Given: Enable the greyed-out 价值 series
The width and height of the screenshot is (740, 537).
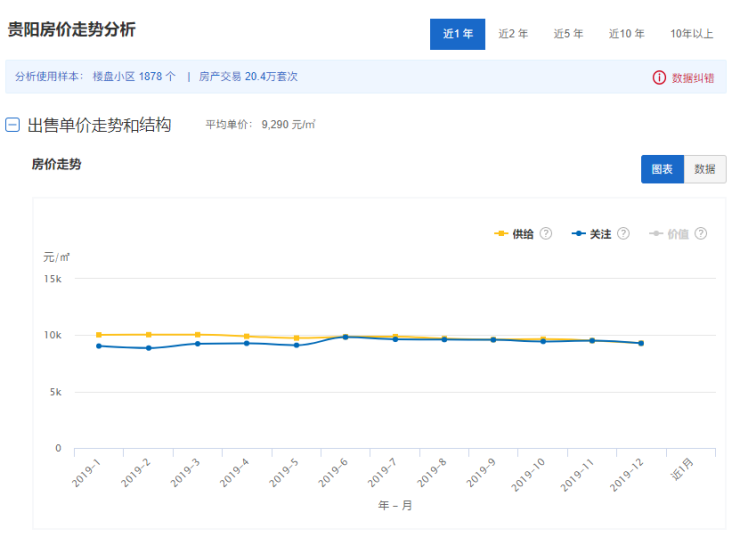Looking at the screenshot, I should (669, 234).
